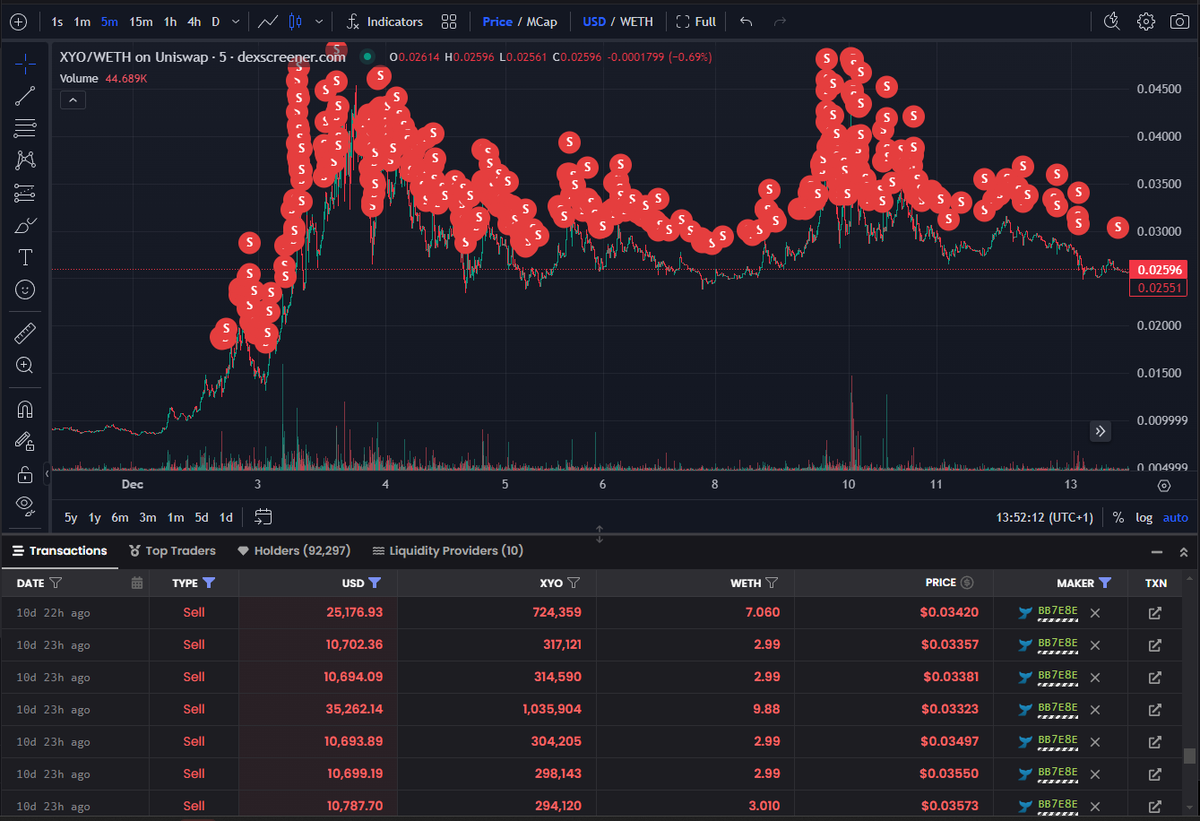
Task: Open the indicator templates grid icon
Action: [449, 21]
